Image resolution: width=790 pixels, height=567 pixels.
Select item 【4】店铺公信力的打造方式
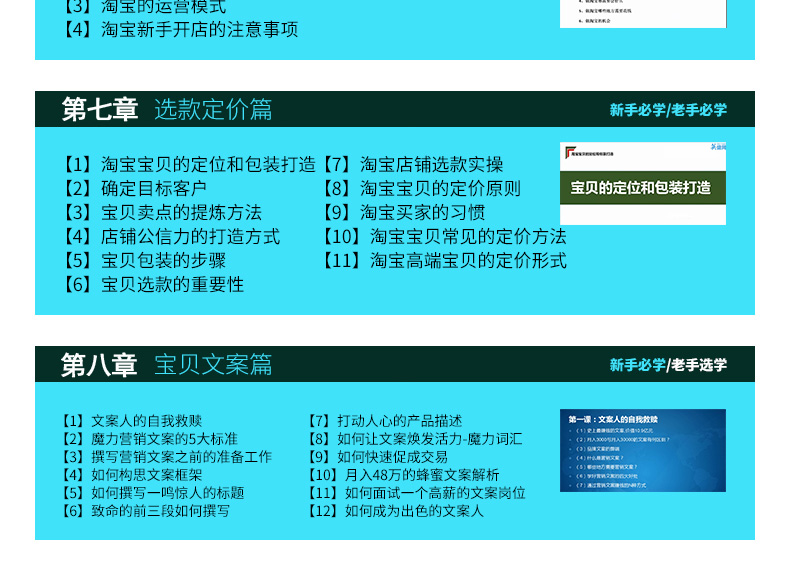[x=170, y=236]
